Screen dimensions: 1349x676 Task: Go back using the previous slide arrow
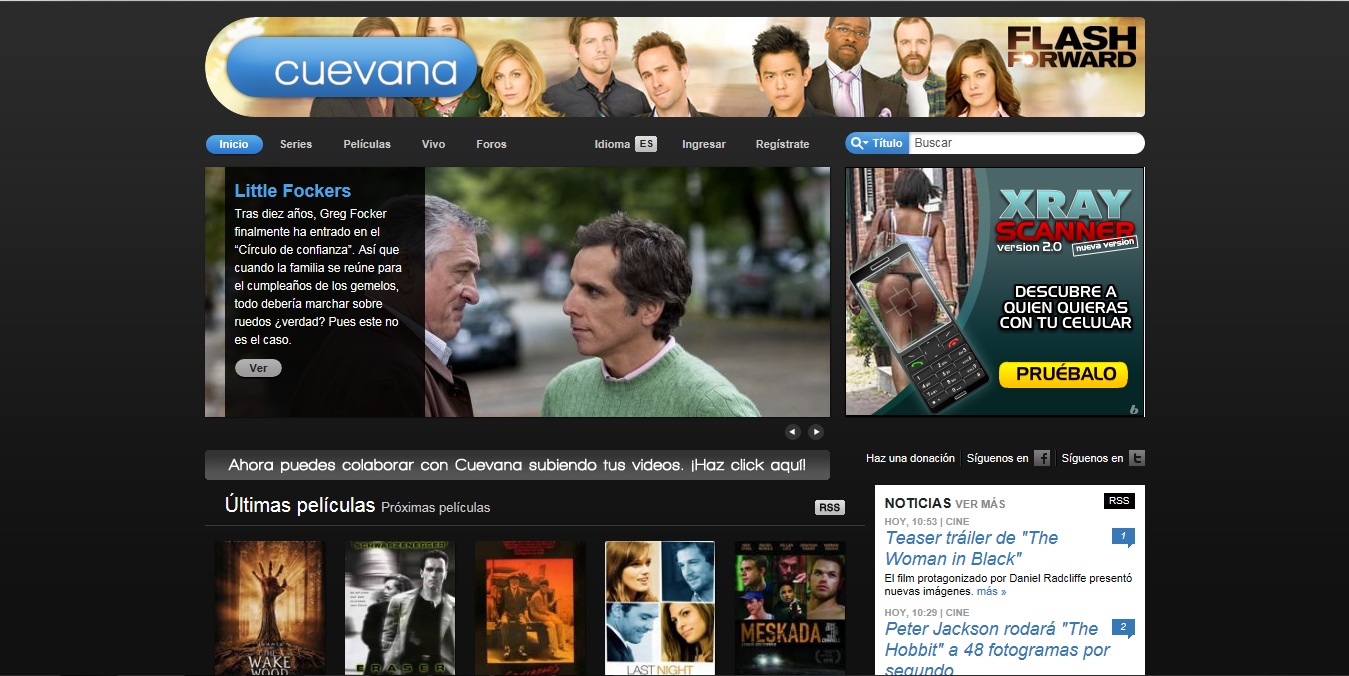tap(793, 431)
